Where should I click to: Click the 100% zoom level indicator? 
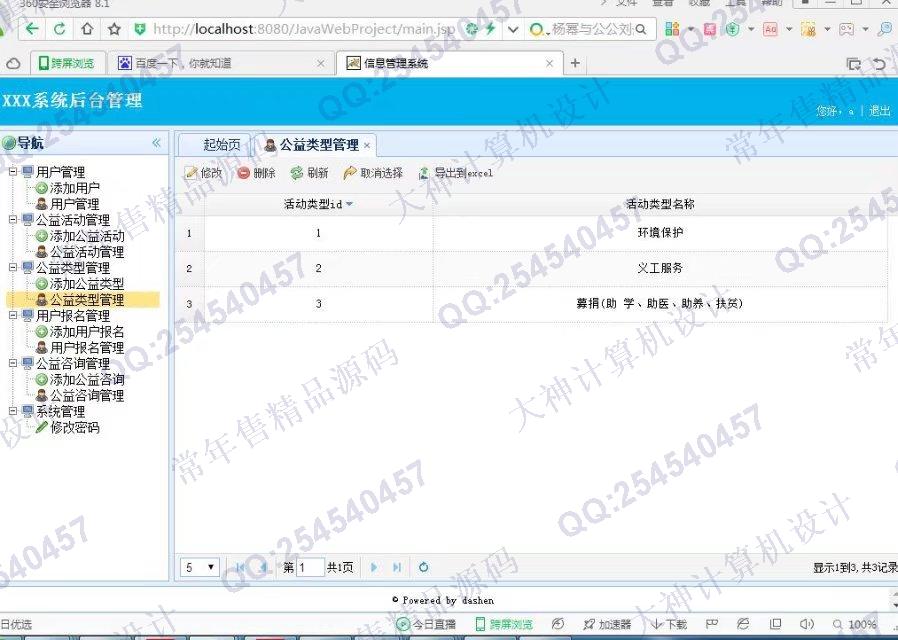click(854, 624)
